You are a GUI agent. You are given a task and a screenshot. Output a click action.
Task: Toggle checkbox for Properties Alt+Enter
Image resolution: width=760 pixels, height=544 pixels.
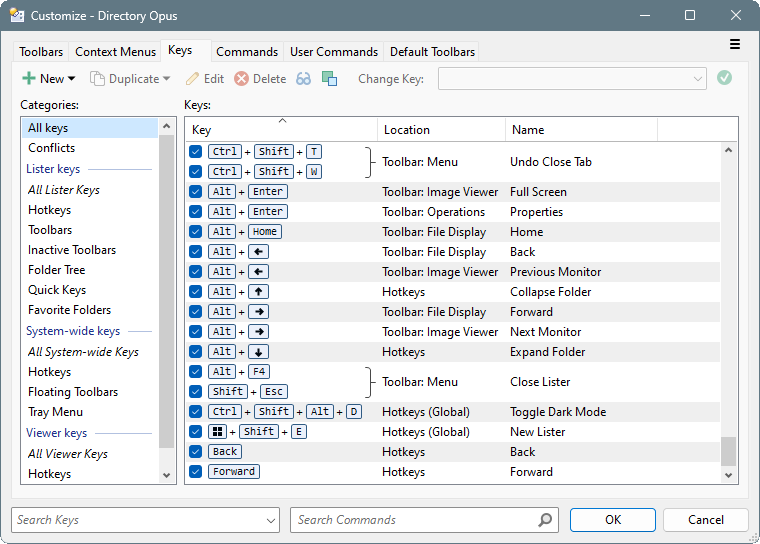(x=195, y=212)
